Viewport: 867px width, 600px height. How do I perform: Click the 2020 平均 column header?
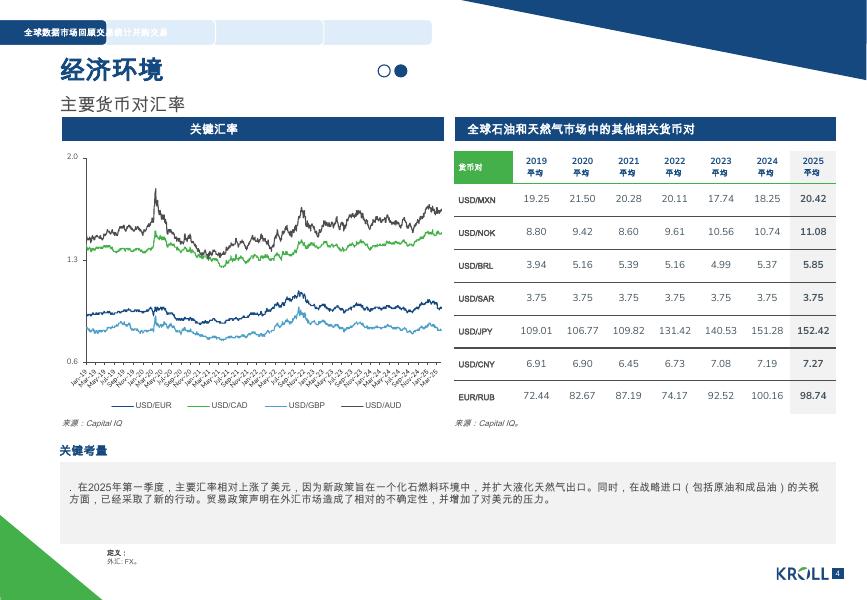click(582, 166)
